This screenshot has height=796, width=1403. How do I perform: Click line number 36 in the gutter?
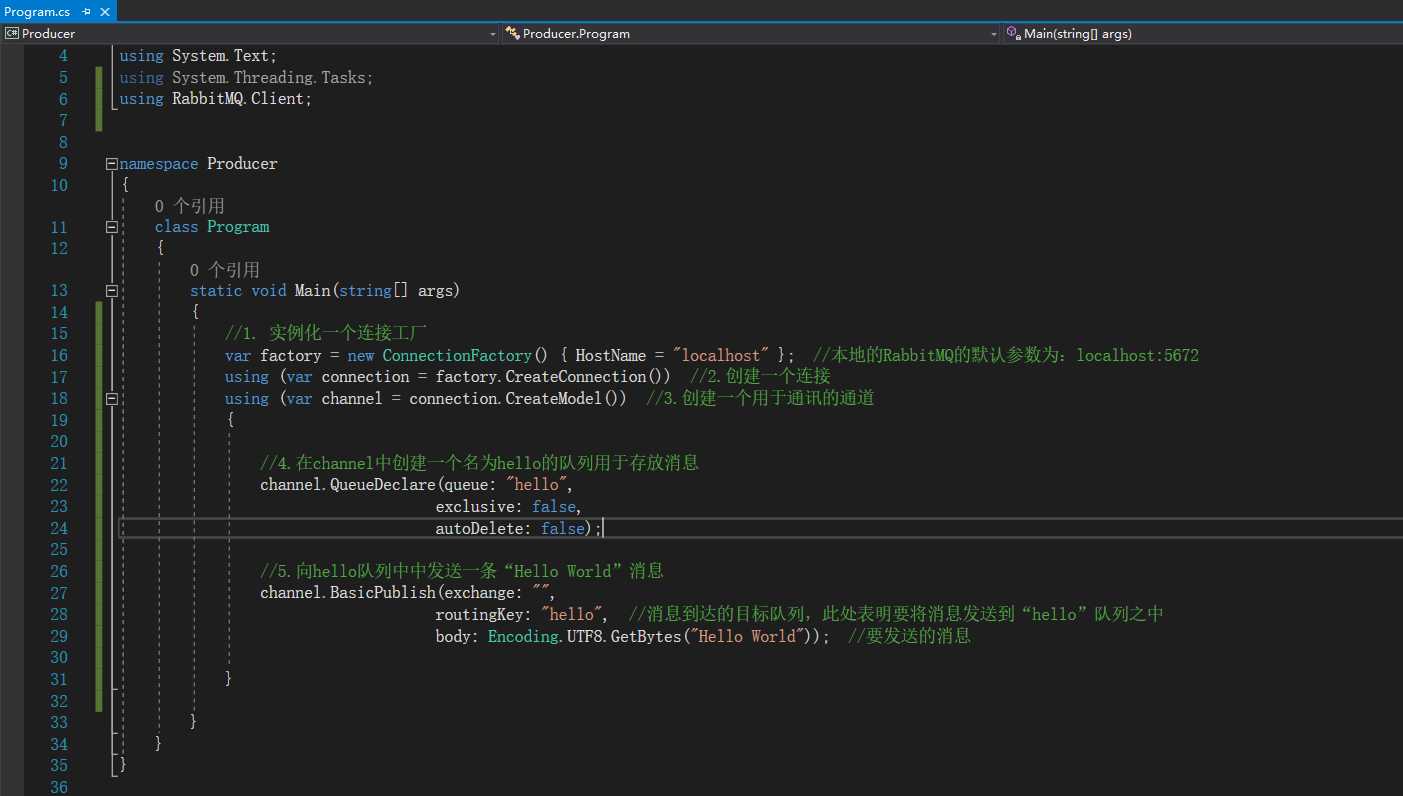58,787
